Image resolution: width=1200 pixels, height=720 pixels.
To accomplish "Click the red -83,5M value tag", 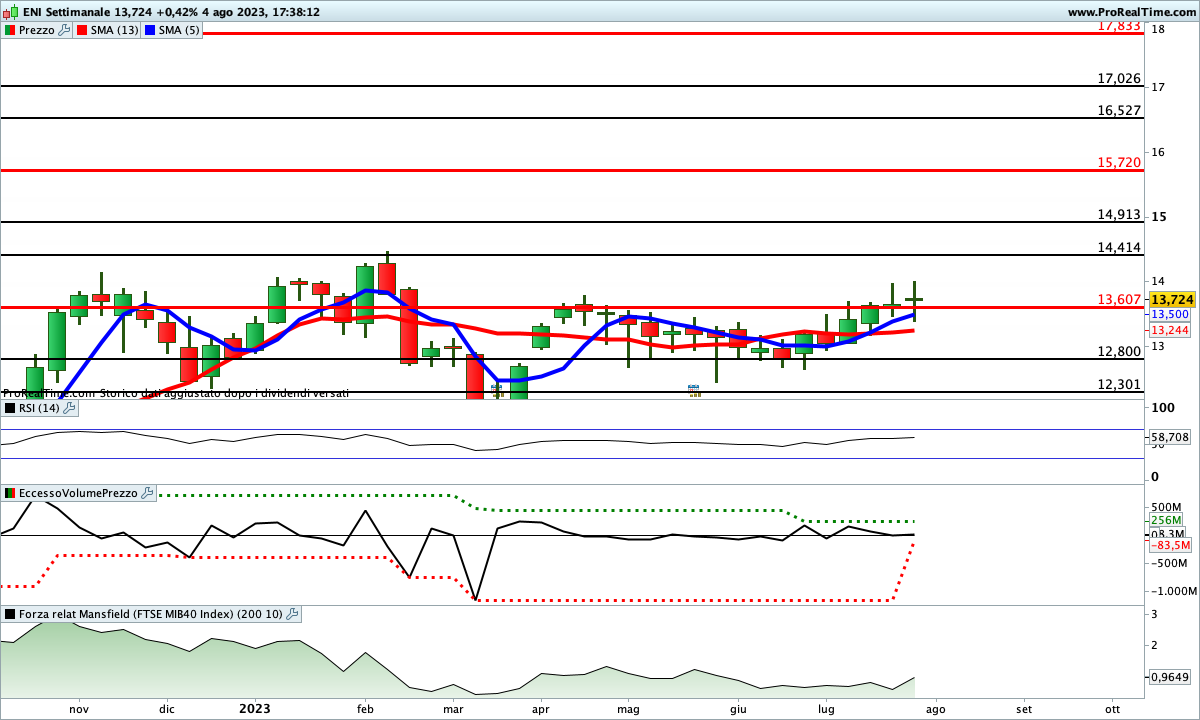I will pyautogui.click(x=1170, y=545).
